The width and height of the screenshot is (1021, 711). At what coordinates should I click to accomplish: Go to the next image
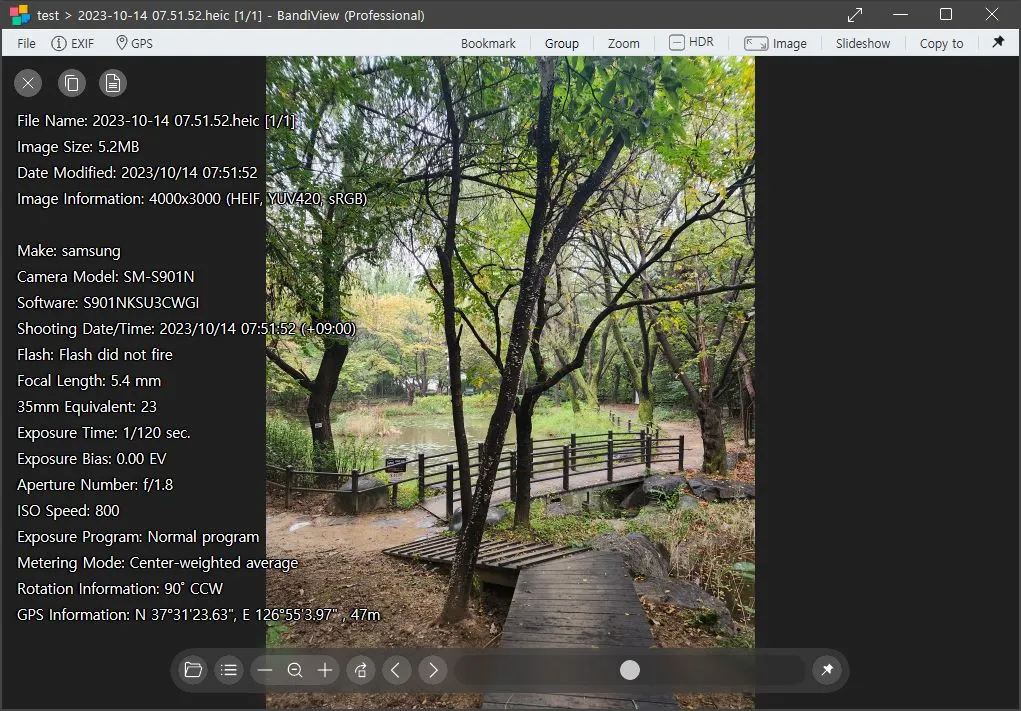pyautogui.click(x=433, y=670)
